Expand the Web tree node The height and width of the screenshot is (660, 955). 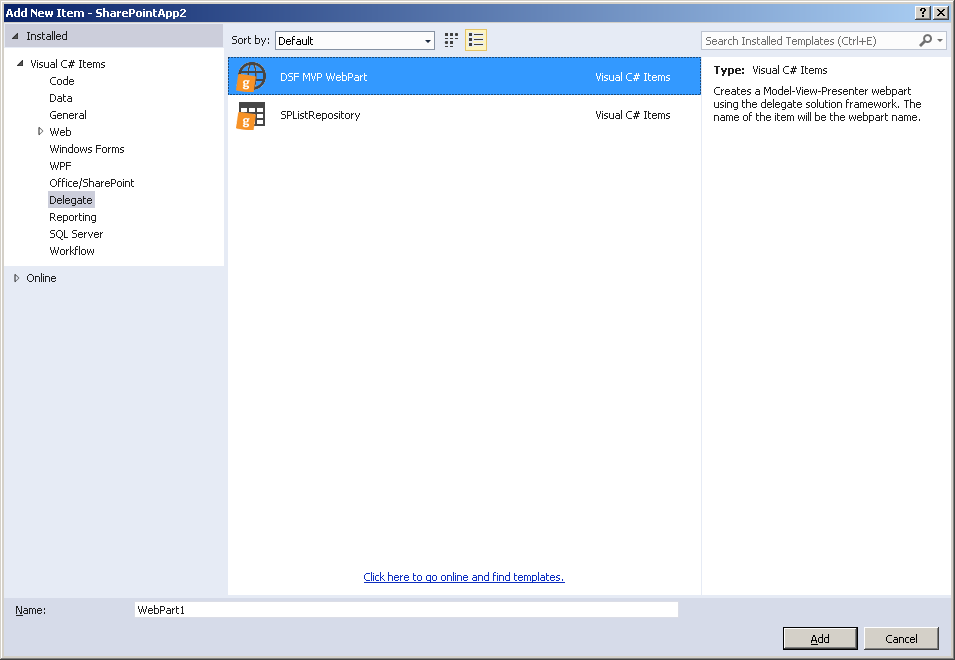click(40, 131)
